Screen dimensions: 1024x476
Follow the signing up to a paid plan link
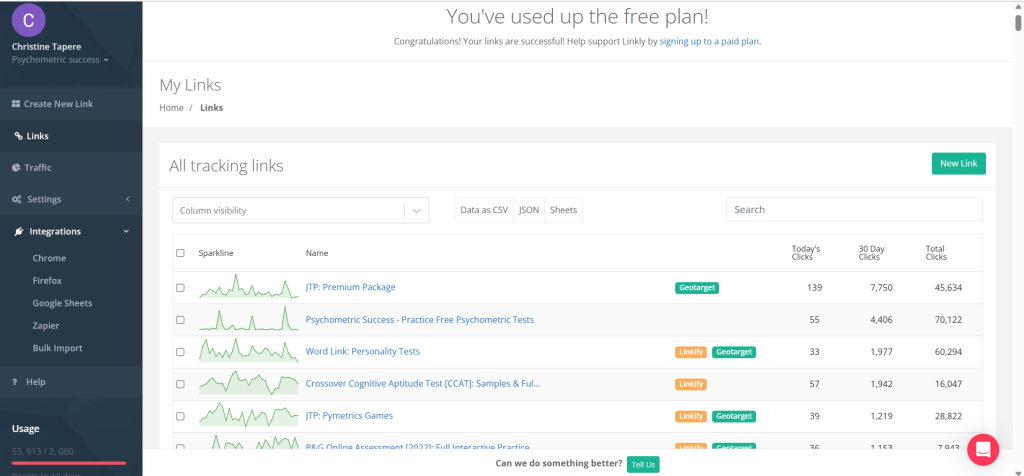pos(710,42)
